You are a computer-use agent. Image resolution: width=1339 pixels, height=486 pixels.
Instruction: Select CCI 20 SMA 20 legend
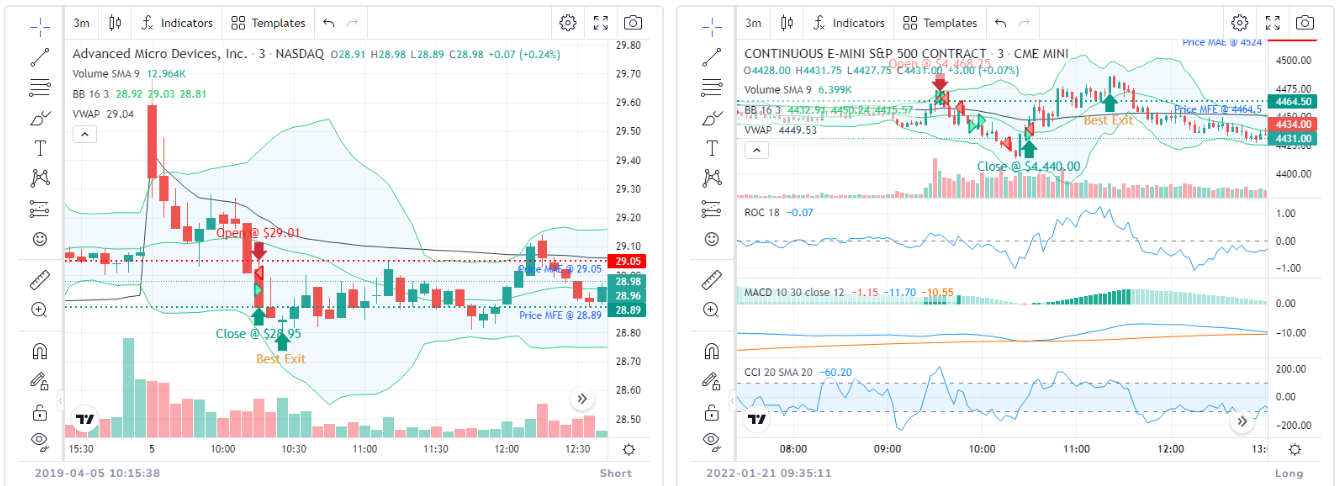[x=798, y=373]
